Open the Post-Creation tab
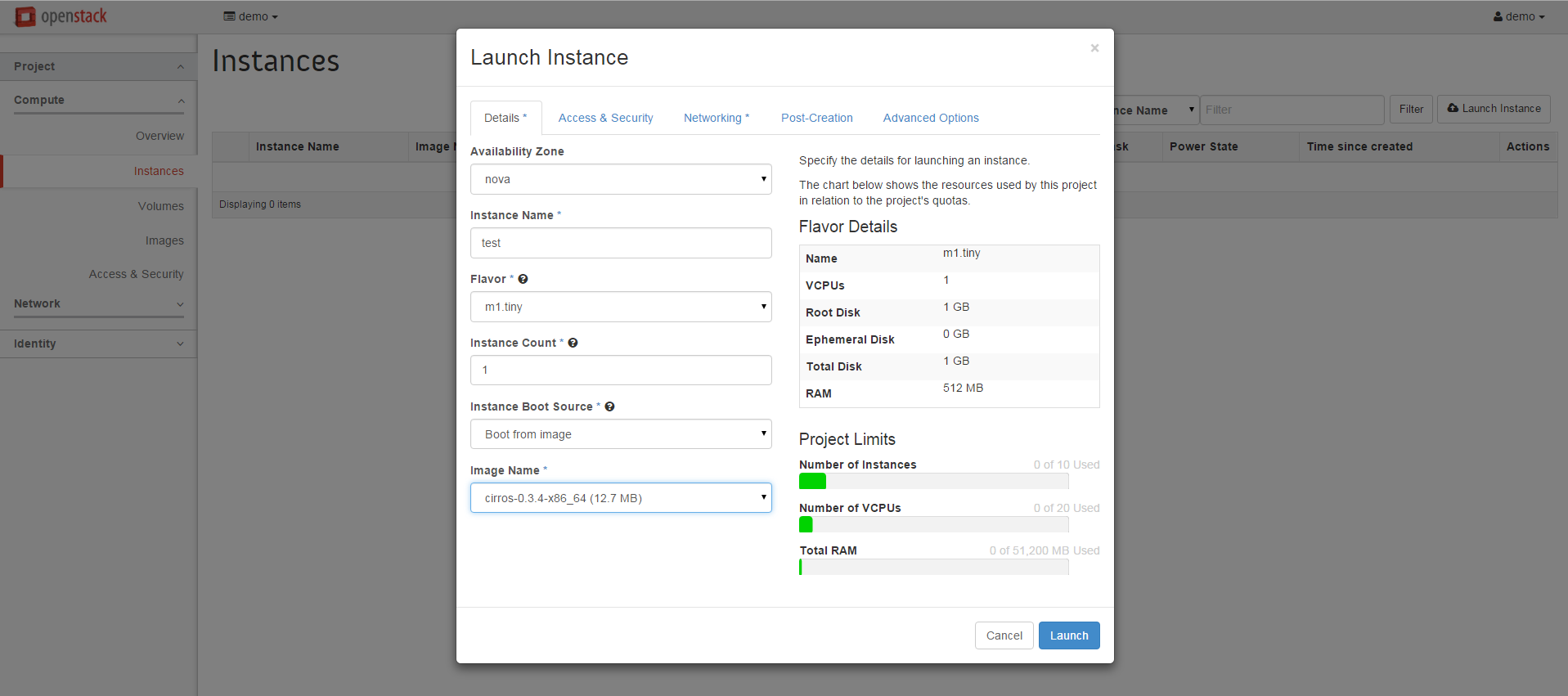The image size is (1568, 696). [816, 118]
